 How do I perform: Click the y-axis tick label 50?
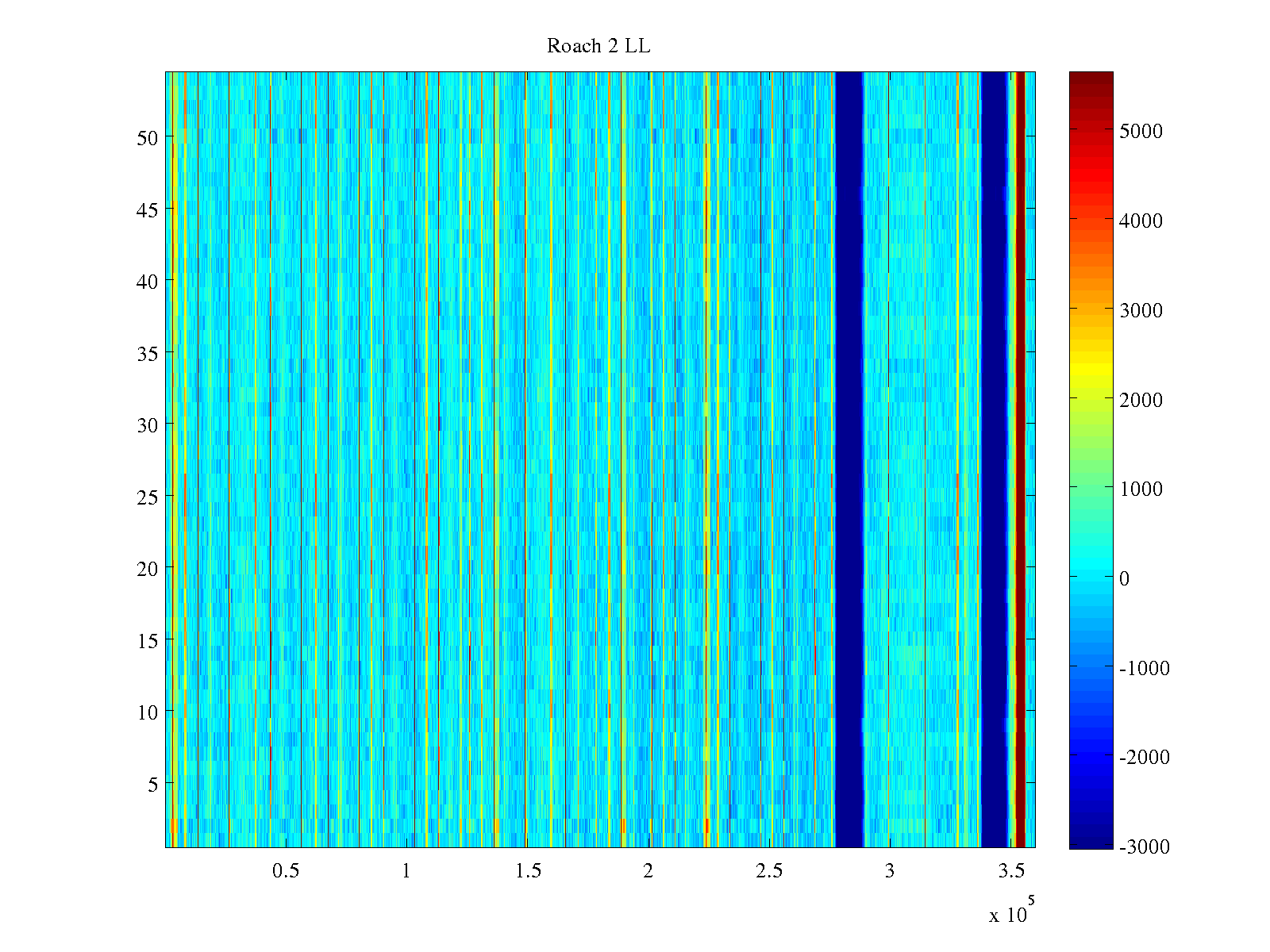(x=148, y=137)
